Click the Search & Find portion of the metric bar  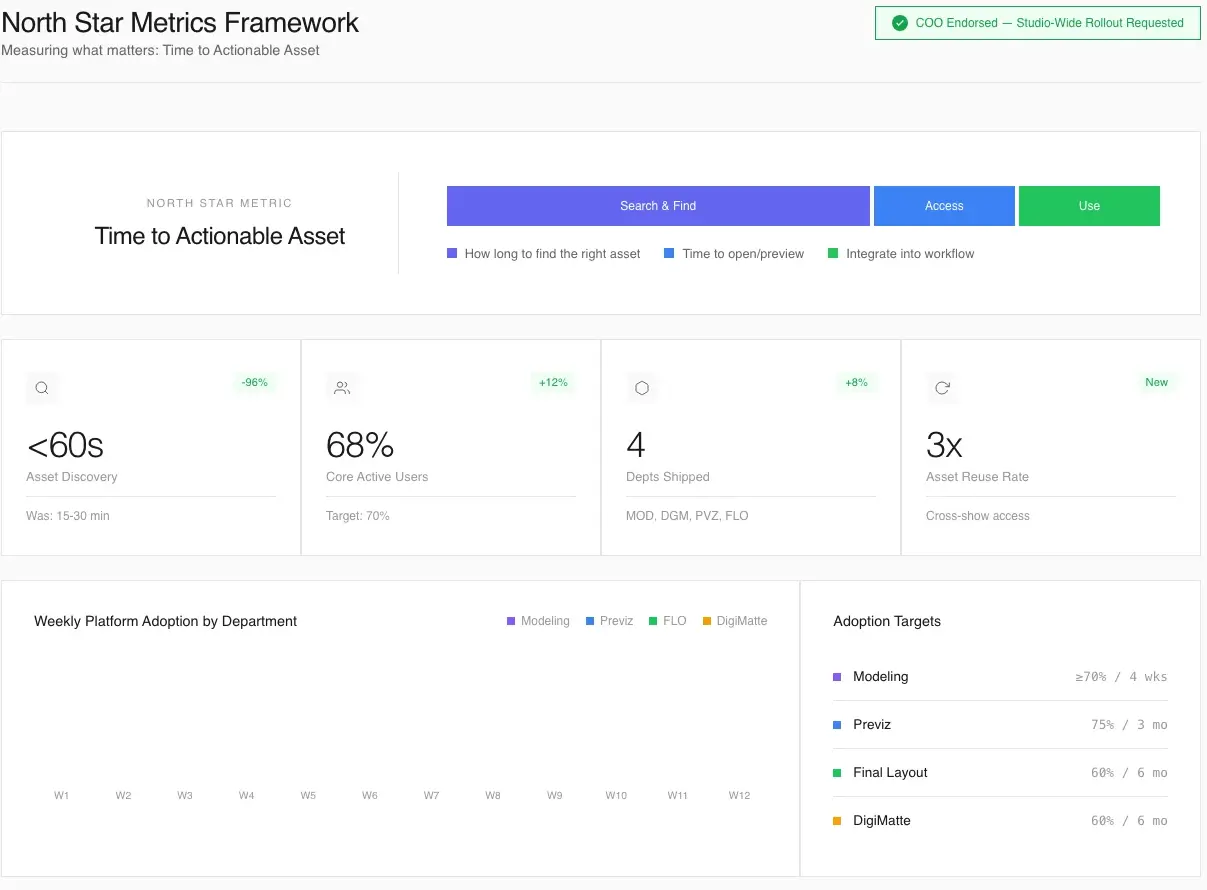658,206
